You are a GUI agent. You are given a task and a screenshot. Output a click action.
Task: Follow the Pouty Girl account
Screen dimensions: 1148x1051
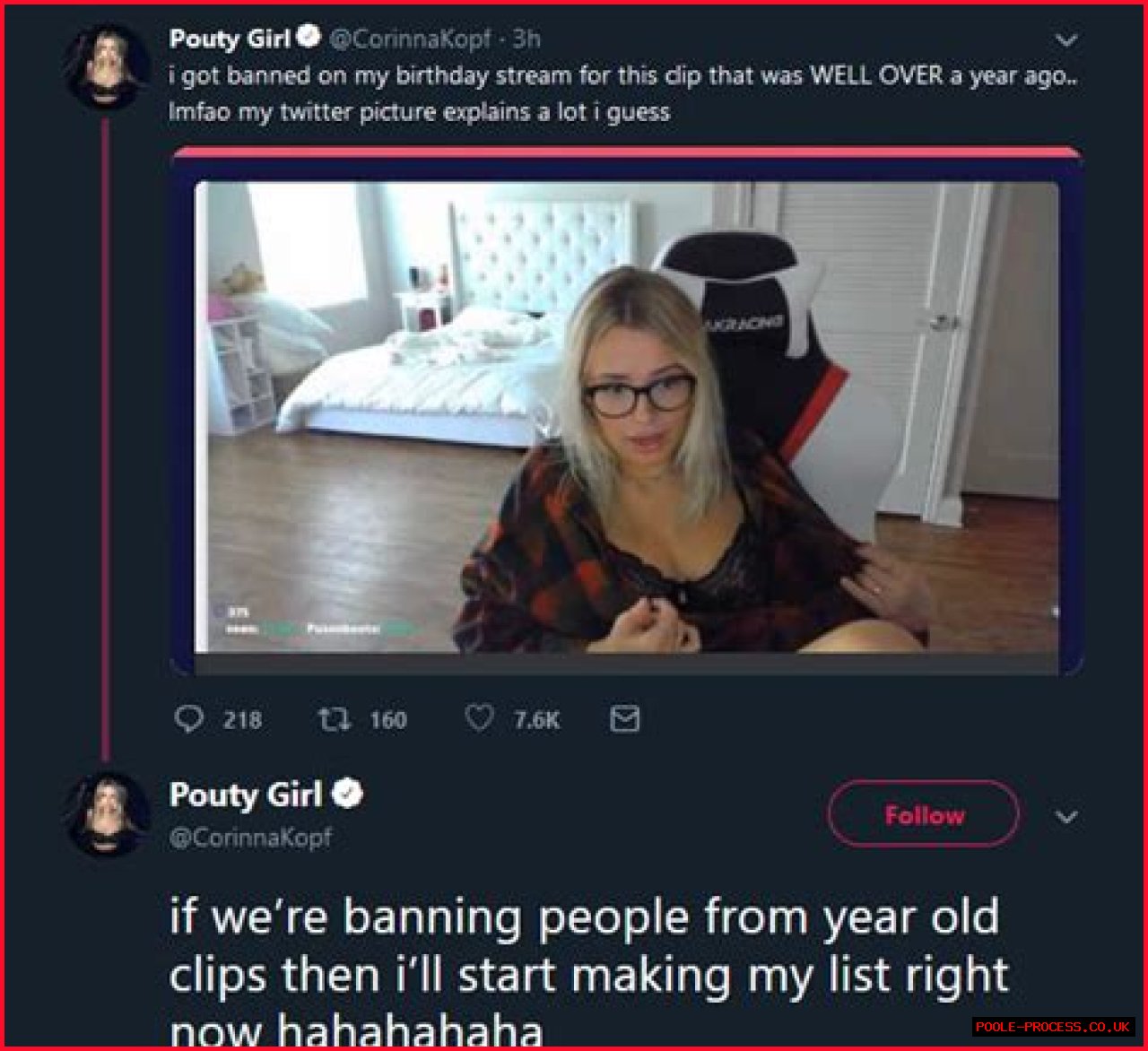923,814
